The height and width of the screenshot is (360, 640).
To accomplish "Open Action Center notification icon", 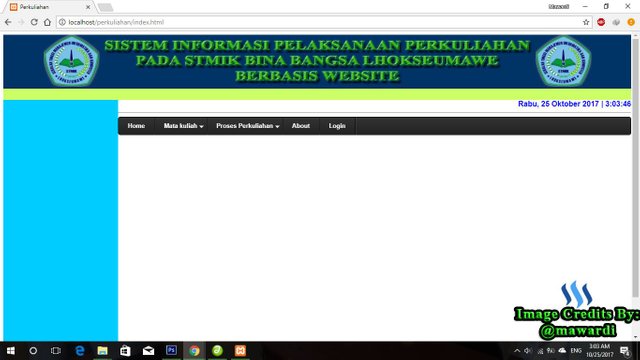I will 625,351.
